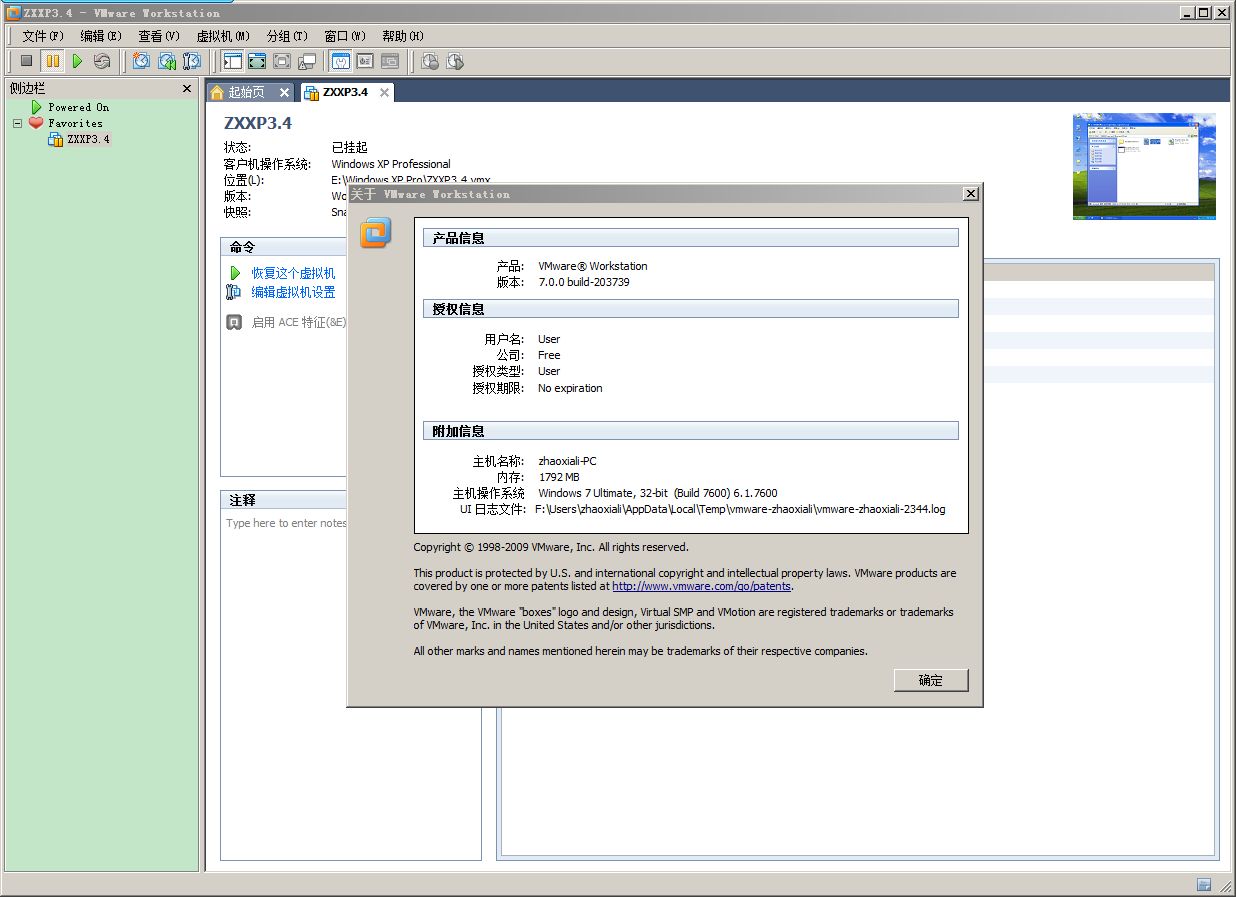The image size is (1236, 897).
Task: Switch to the 起始页 tab
Action: tap(250, 92)
